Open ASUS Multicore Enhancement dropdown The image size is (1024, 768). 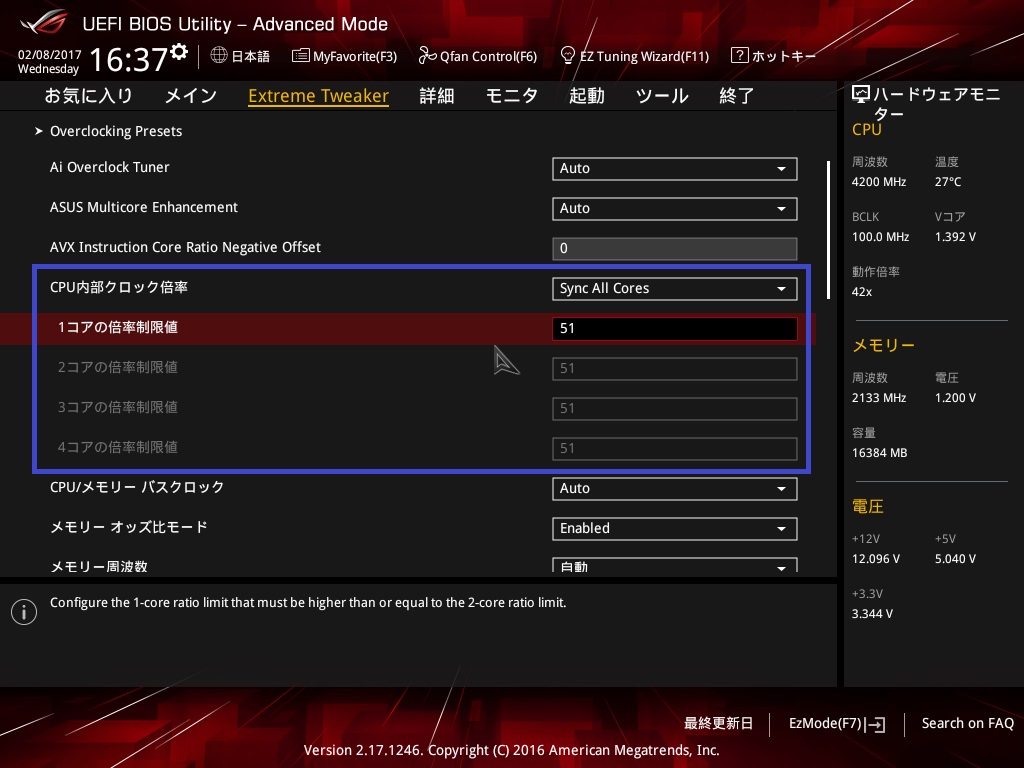(x=674, y=208)
